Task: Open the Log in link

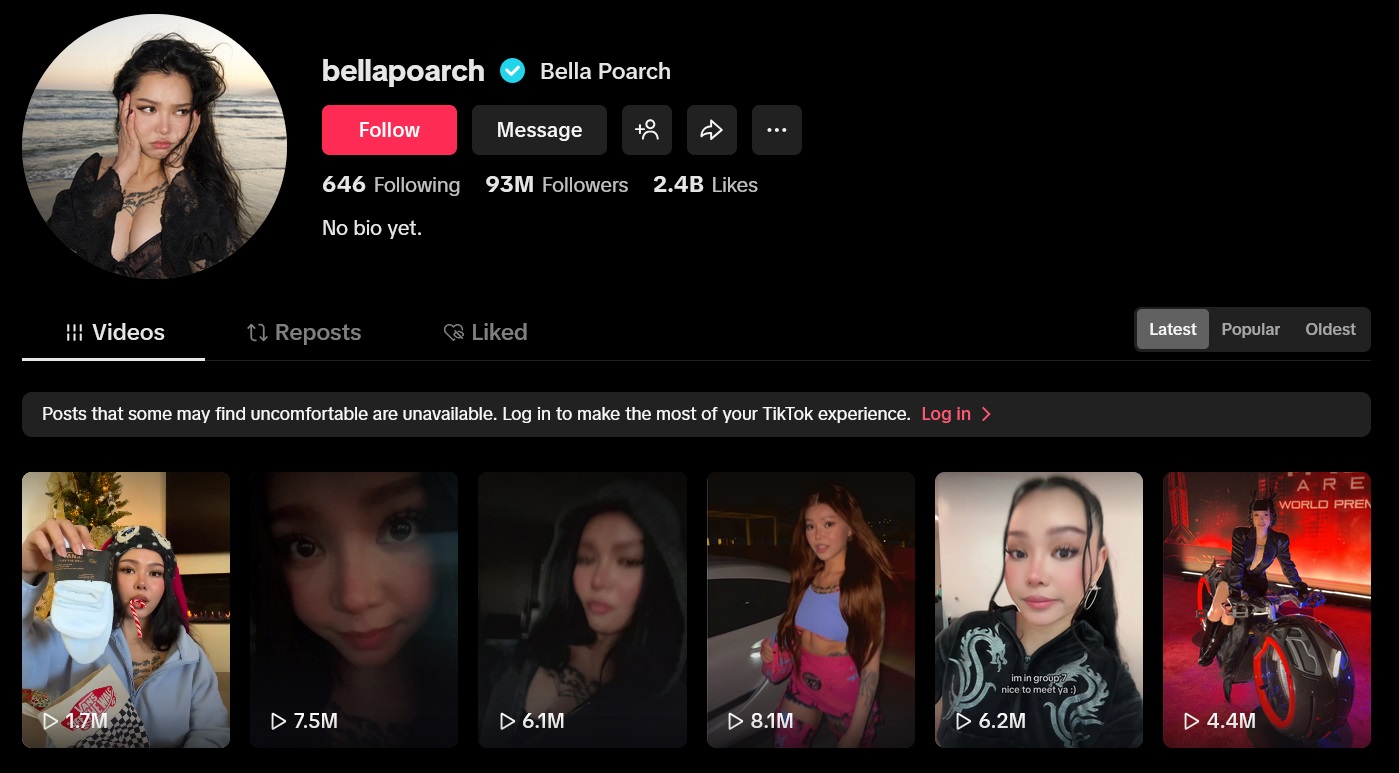Action: (945, 413)
